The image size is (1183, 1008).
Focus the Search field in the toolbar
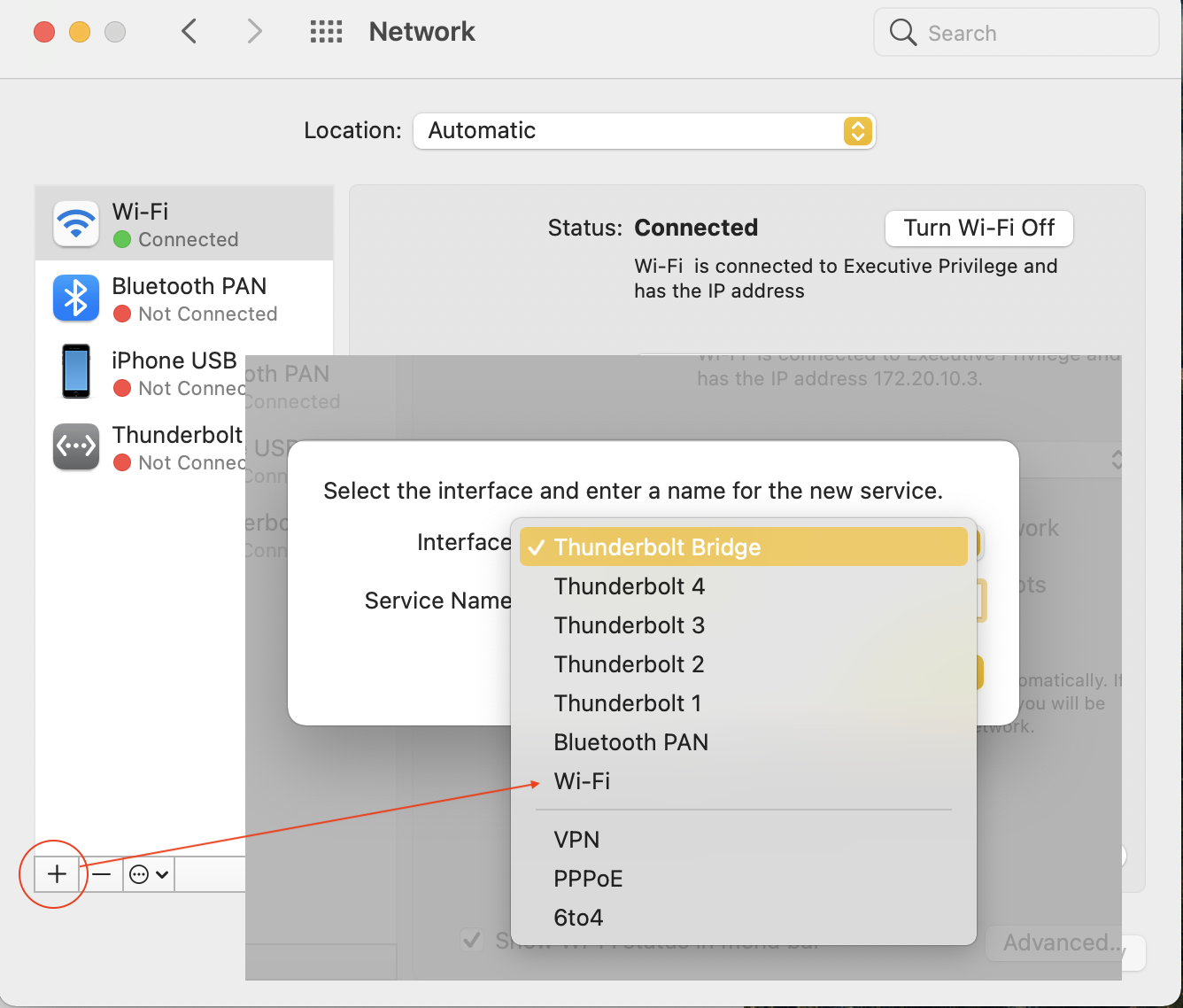pos(1016,33)
